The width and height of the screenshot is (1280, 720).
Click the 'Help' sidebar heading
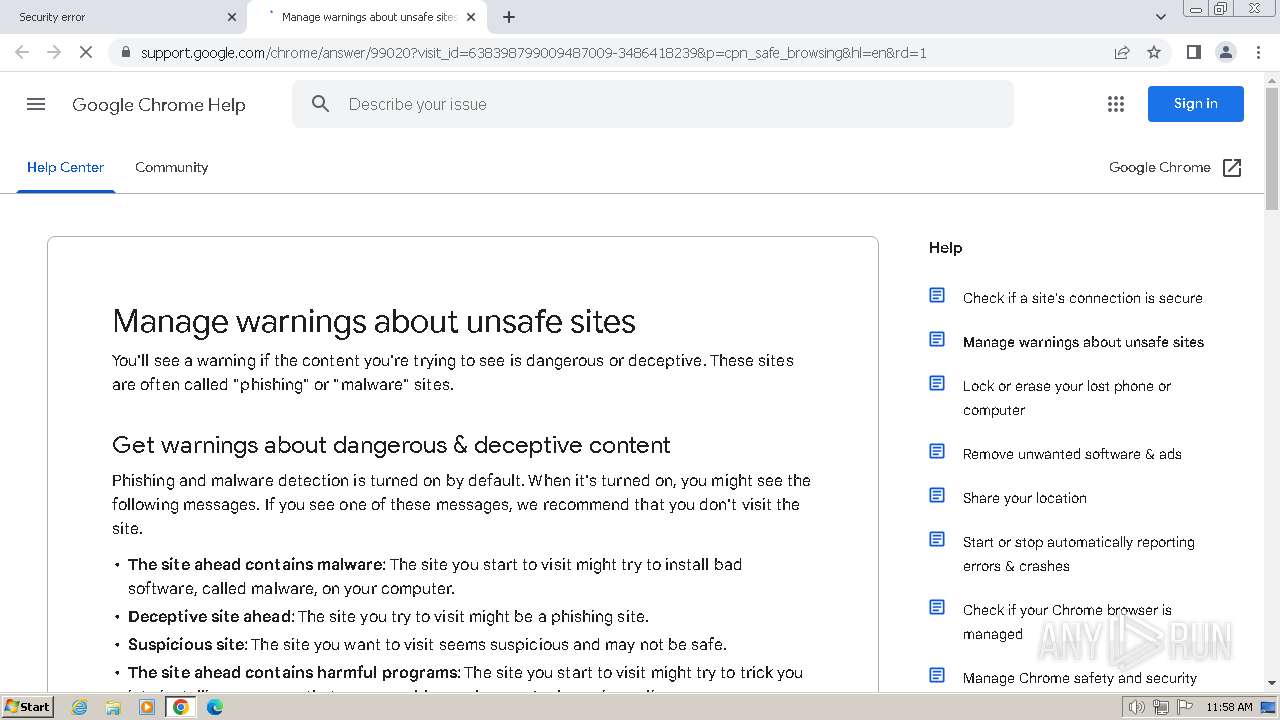pos(945,248)
